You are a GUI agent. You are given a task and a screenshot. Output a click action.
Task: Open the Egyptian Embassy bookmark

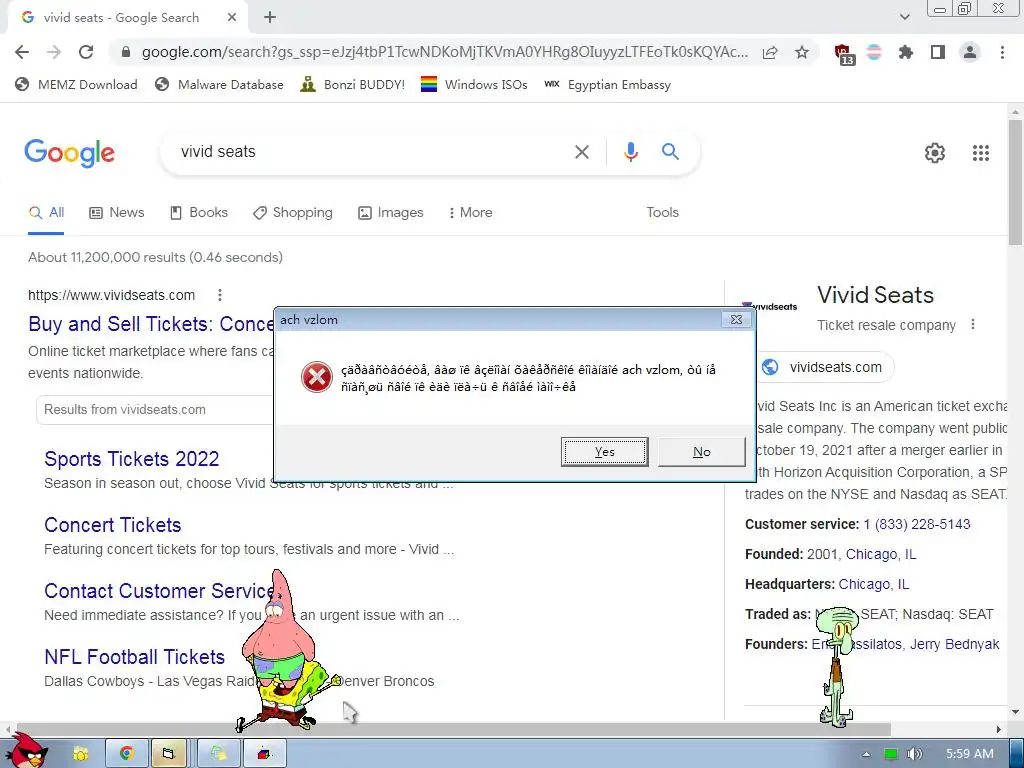tap(607, 84)
